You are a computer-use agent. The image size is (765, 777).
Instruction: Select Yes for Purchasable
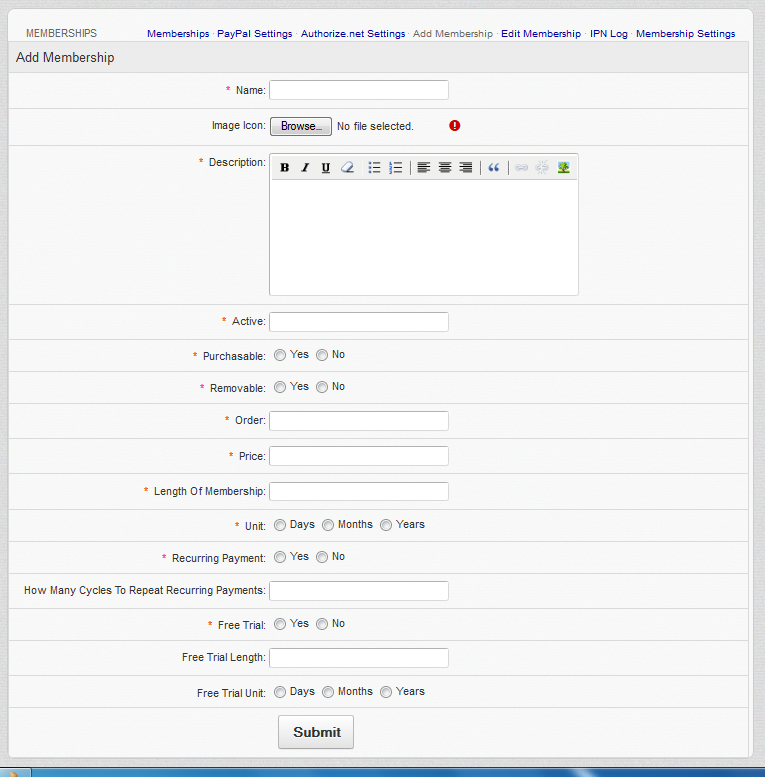pyautogui.click(x=280, y=355)
